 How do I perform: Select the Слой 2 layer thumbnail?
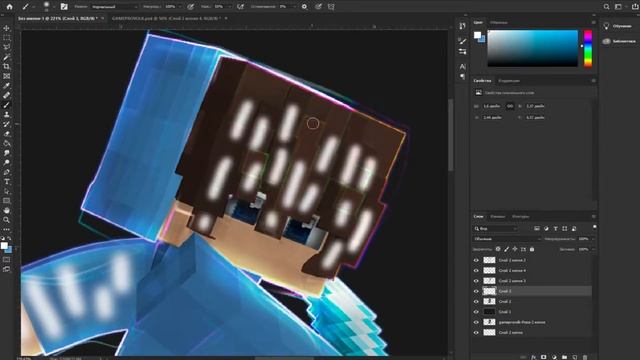[489, 301]
